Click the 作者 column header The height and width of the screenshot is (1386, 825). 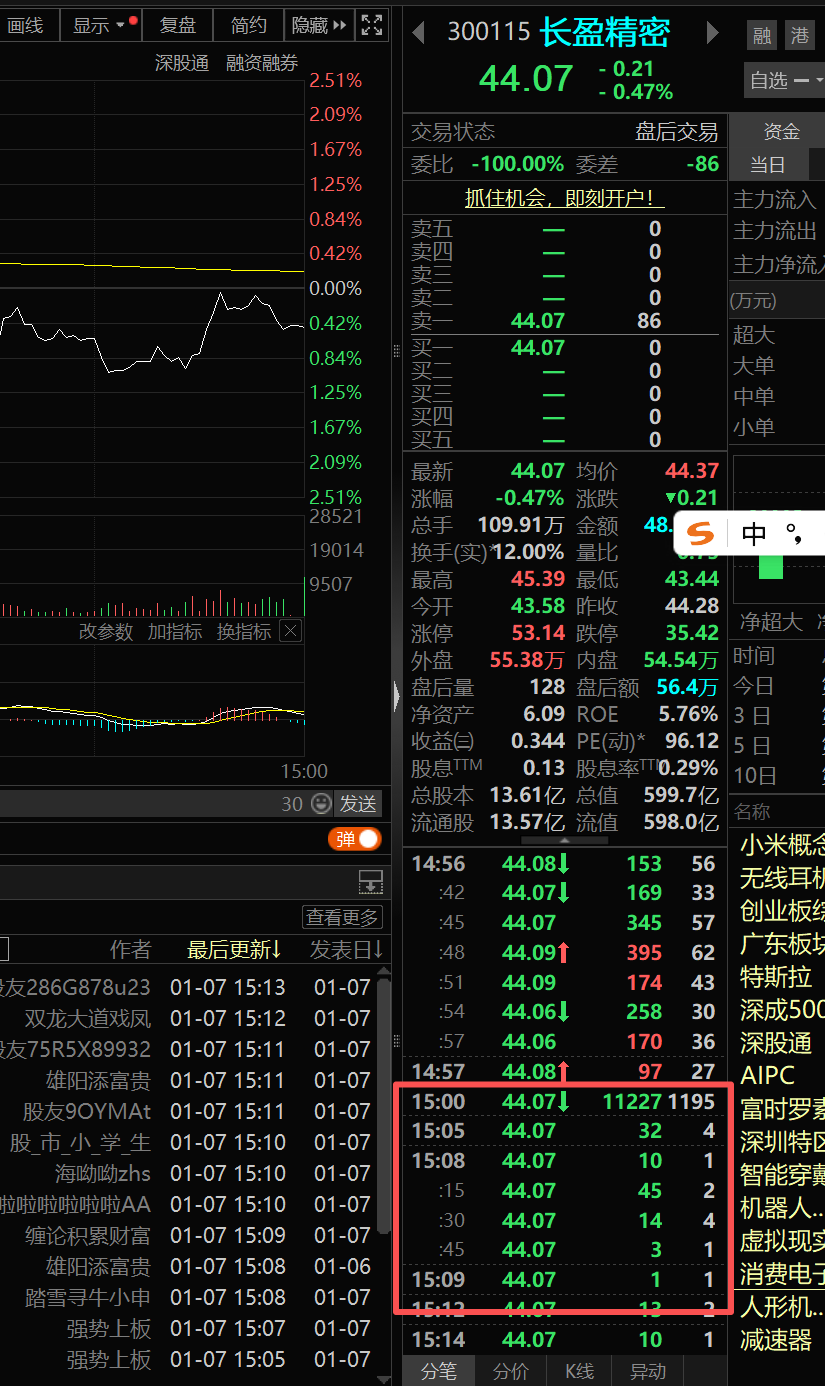[130, 949]
